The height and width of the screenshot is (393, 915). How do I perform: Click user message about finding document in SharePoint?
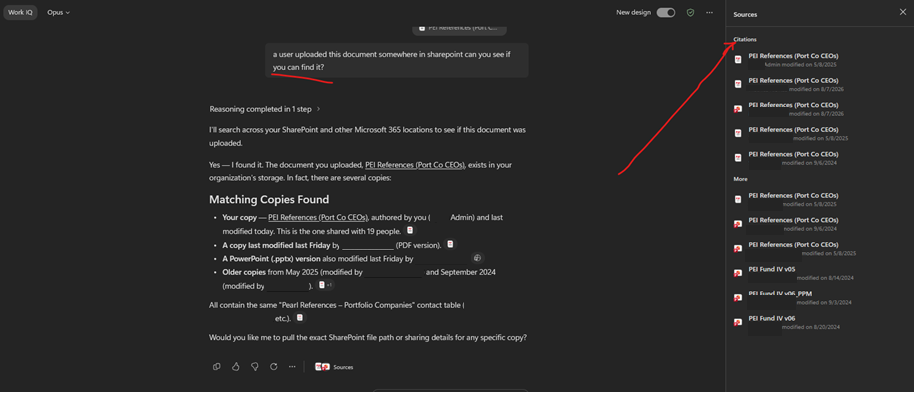(397, 60)
